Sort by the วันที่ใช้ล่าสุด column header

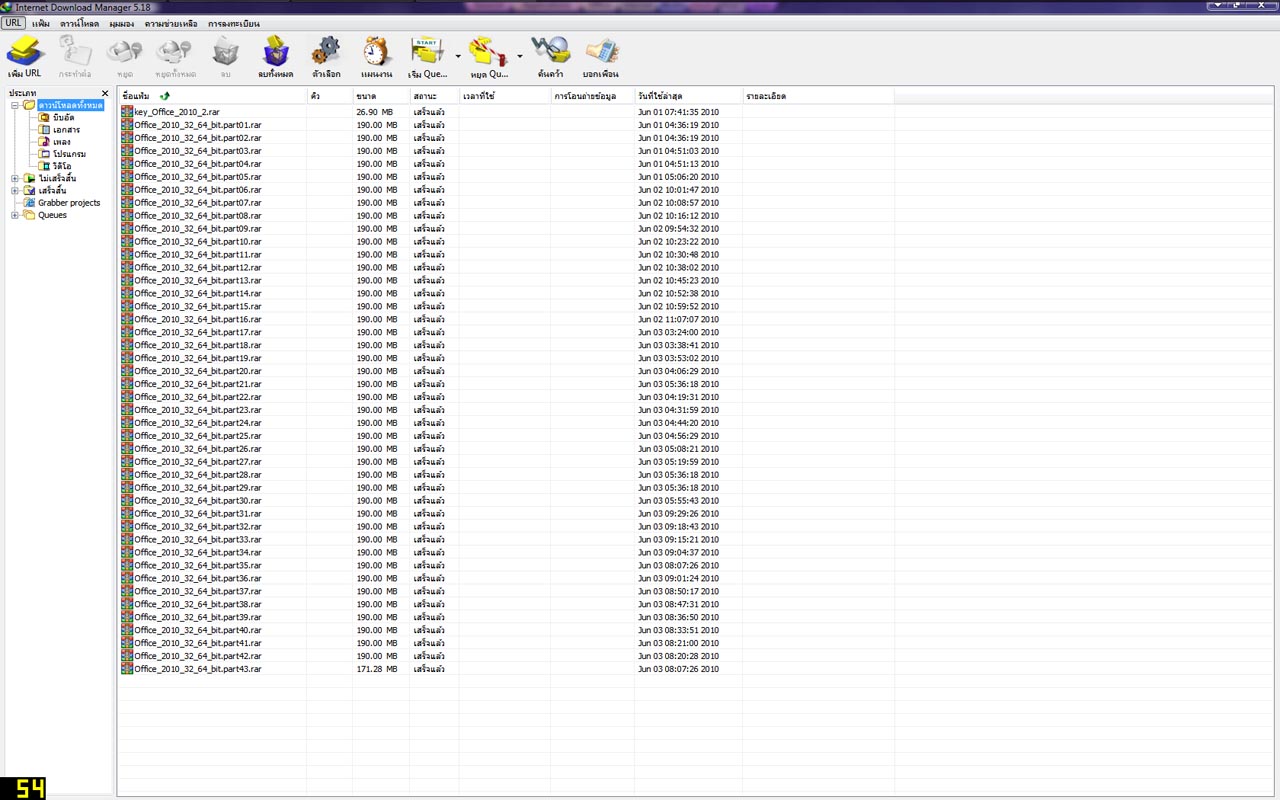[688, 96]
